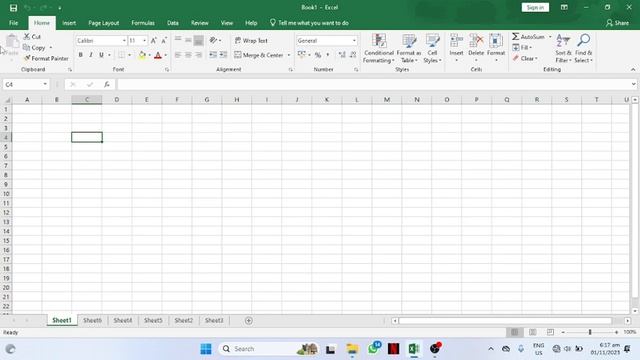Screen dimensions: 640x360
Task: Click in the formula bar input
Action: (x=373, y=84)
